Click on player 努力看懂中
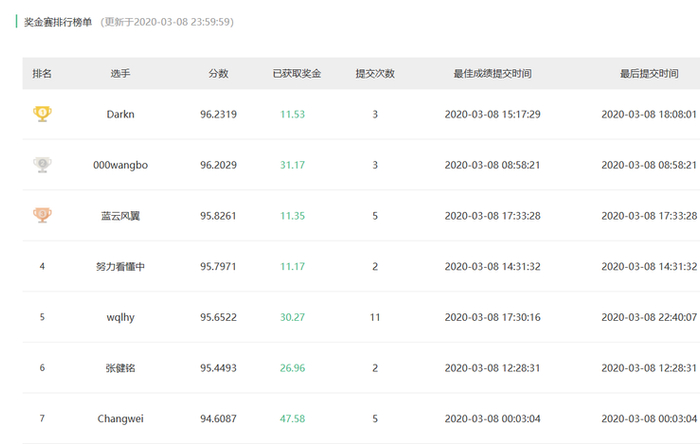Viewport: 700px width, 444px height. [120, 266]
